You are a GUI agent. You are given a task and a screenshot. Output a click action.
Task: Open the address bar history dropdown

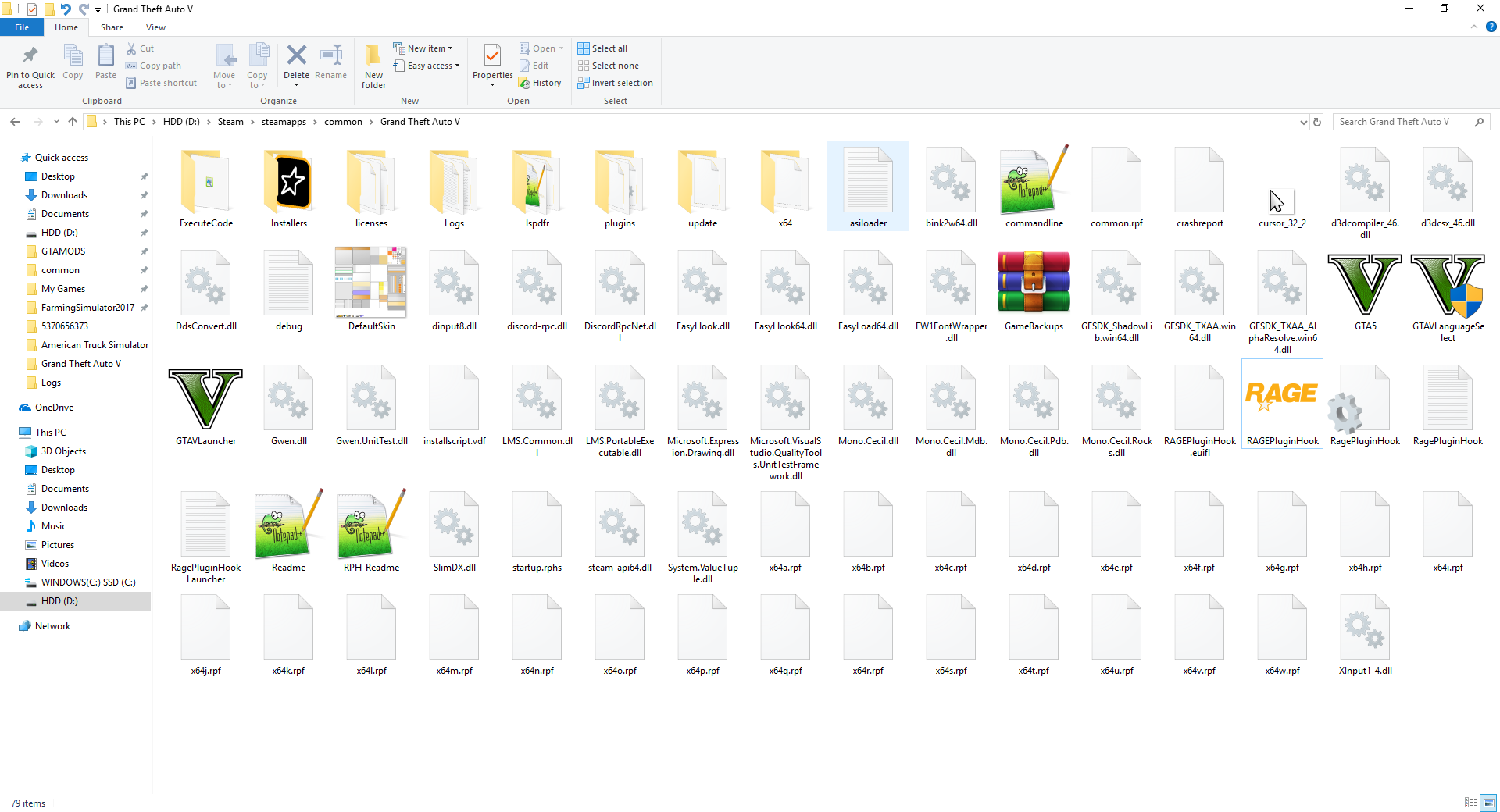tap(1303, 122)
